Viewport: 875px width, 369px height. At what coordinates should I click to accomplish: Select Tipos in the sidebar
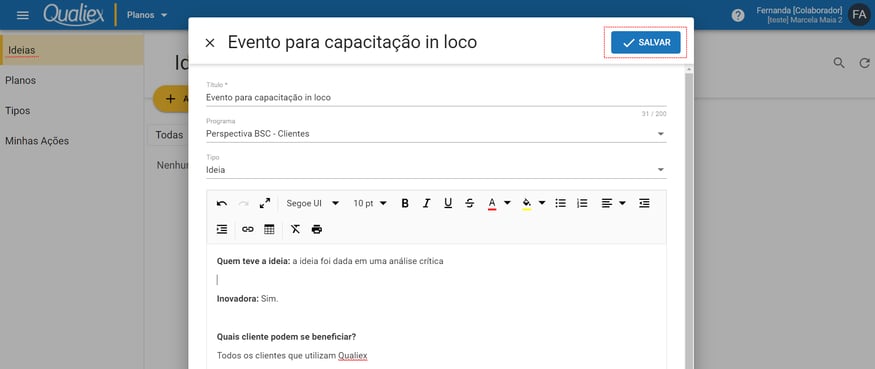point(72,111)
